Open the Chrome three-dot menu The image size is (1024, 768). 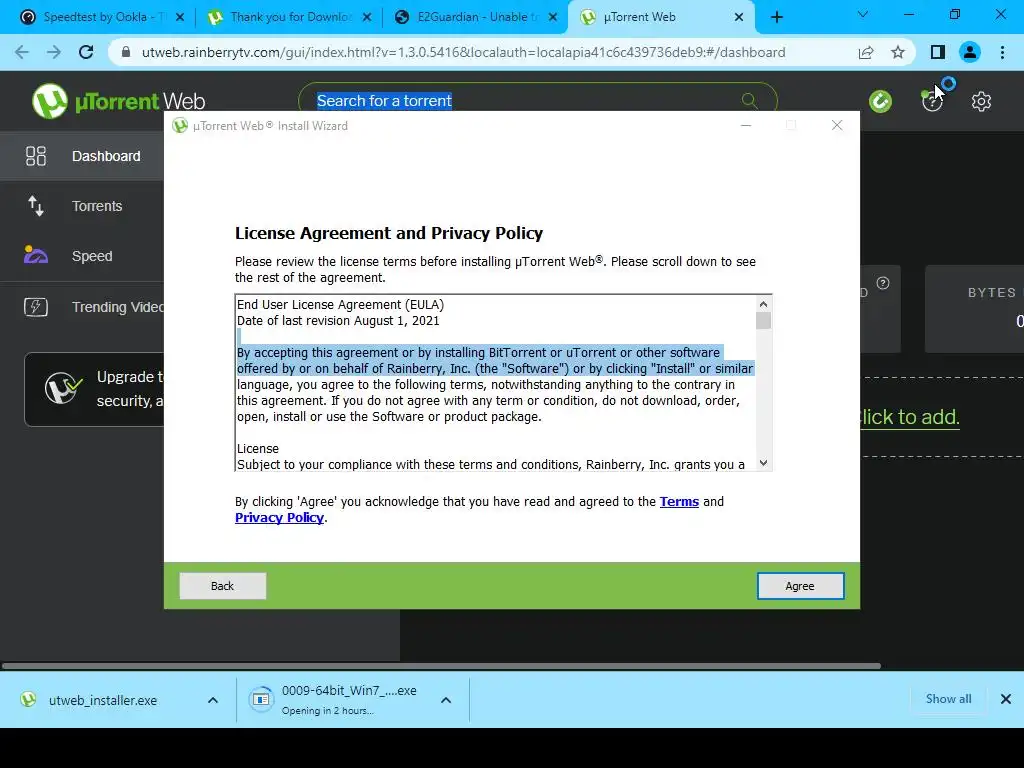pos(1002,52)
